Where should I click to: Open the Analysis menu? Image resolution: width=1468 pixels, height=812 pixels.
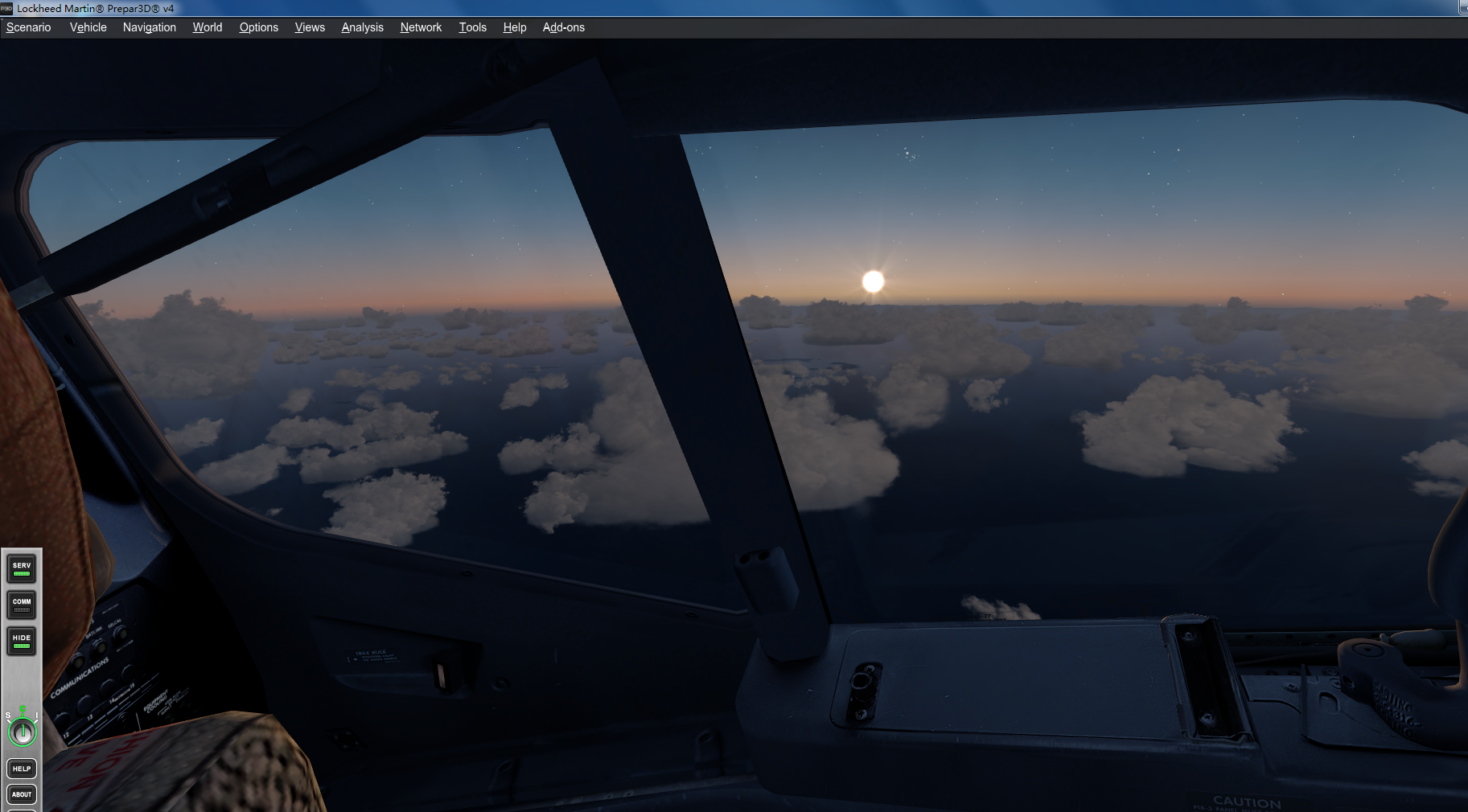(x=362, y=27)
